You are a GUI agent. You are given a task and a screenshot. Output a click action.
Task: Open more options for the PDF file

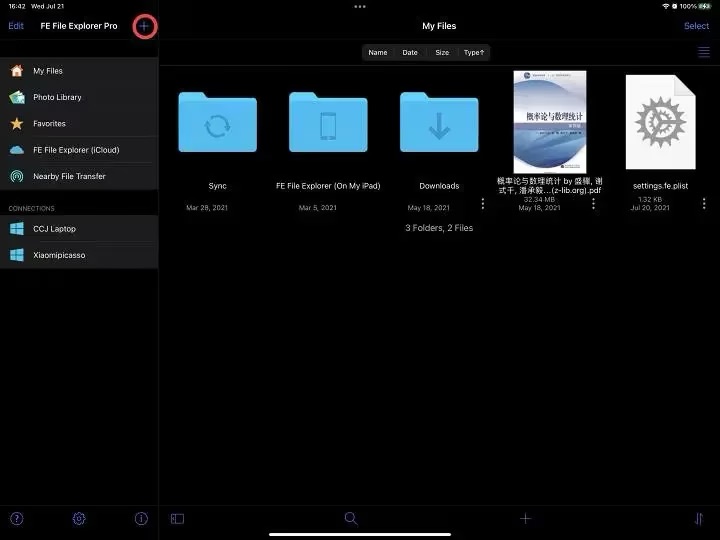pos(593,203)
